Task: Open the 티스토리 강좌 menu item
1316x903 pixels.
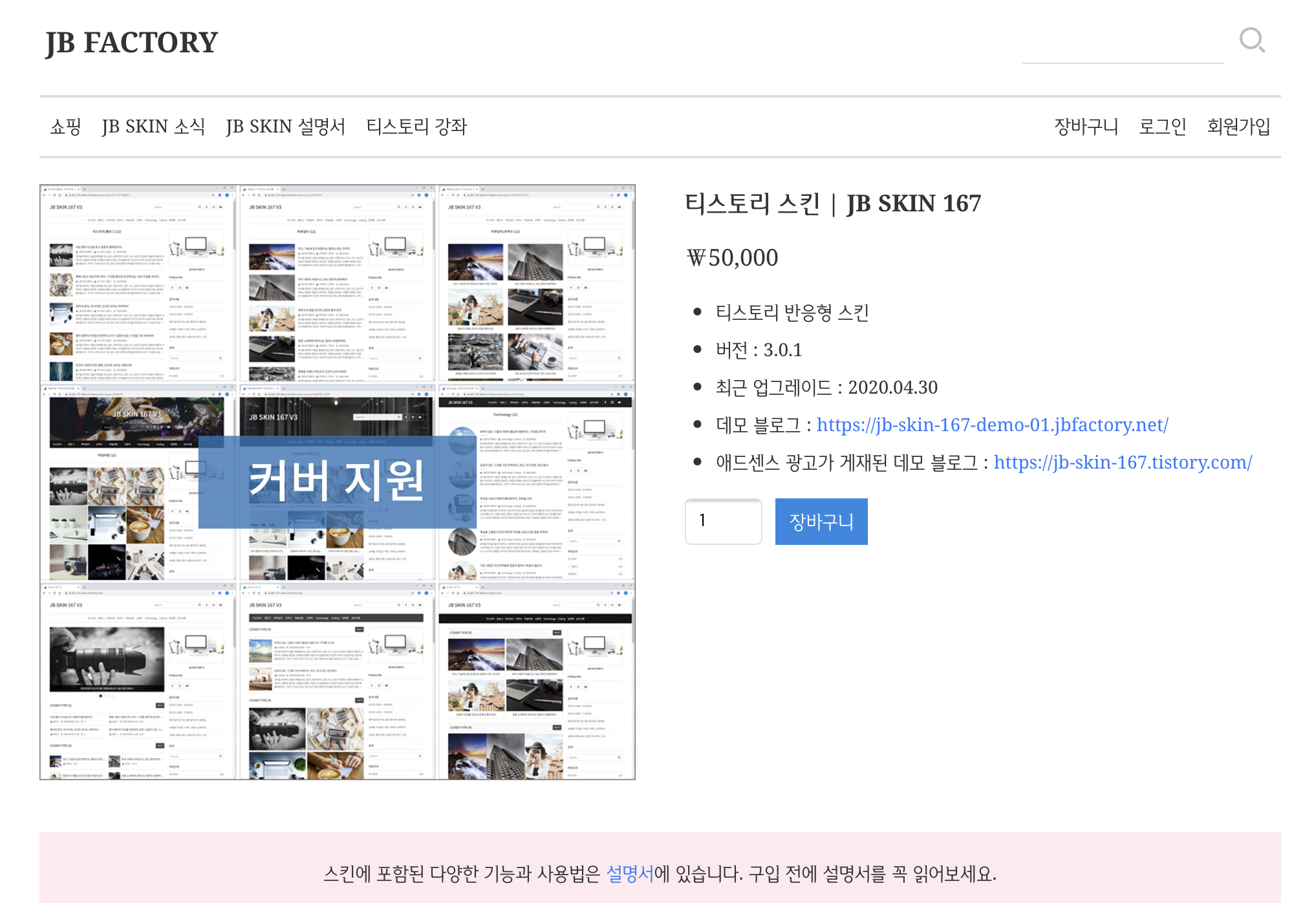Action: [416, 126]
